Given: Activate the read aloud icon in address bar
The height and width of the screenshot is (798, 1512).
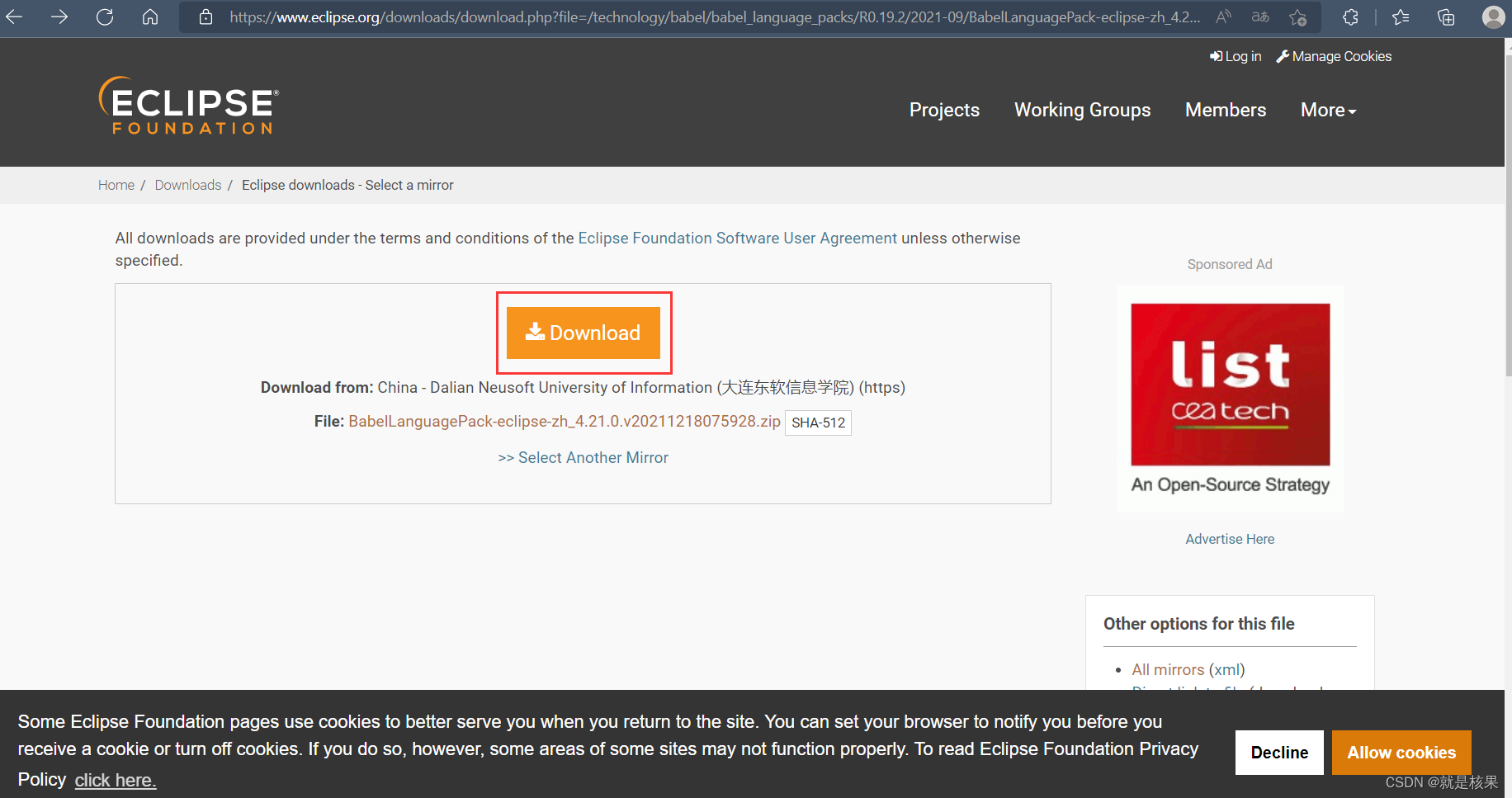Looking at the screenshot, I should point(1224,17).
